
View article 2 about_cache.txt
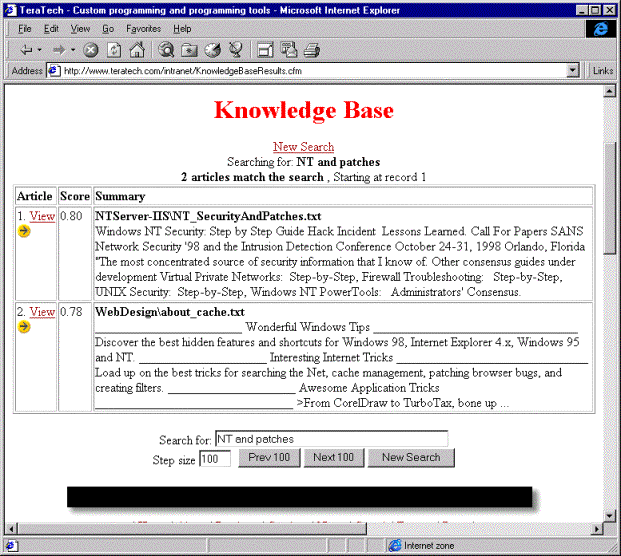pyautogui.click(x=42, y=312)
